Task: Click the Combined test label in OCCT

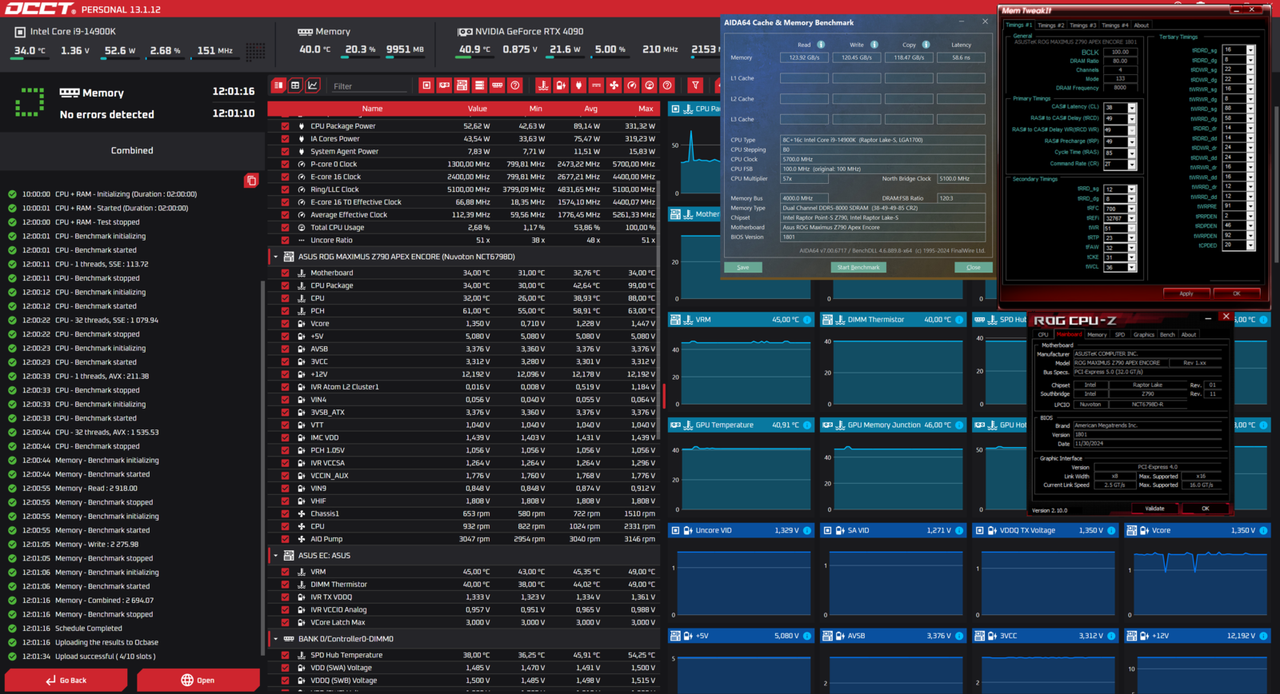Action: [132, 150]
